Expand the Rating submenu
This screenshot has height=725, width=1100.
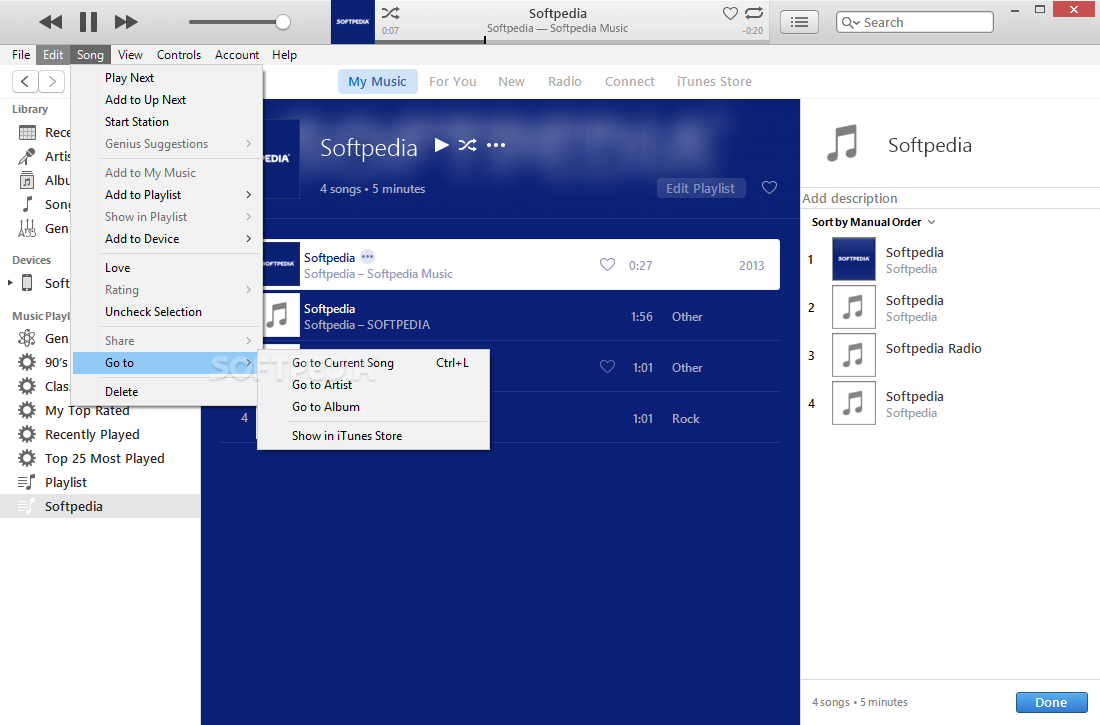pos(167,290)
